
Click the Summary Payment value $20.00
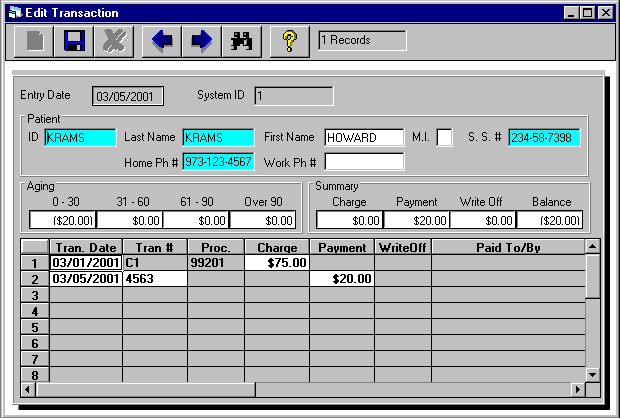[x=417, y=220]
